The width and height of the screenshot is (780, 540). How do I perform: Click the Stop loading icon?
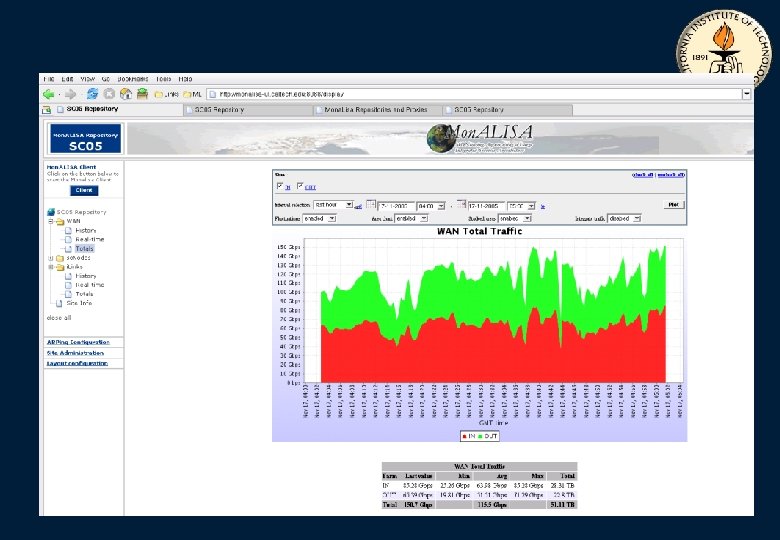[109, 94]
